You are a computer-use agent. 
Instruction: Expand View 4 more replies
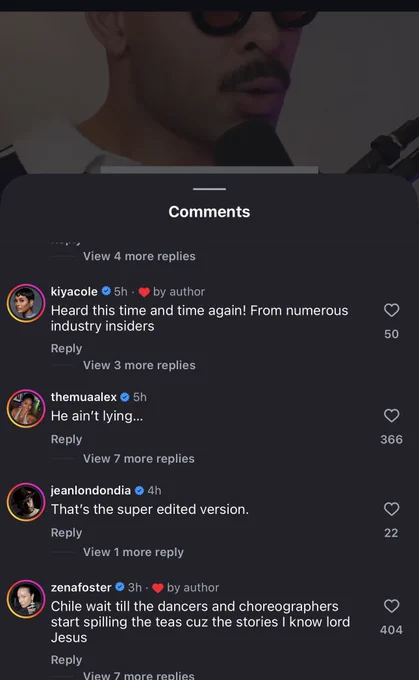[x=139, y=256]
